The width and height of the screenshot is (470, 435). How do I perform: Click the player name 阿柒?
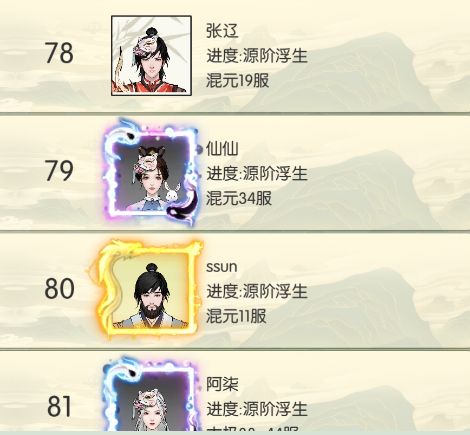coord(222,384)
